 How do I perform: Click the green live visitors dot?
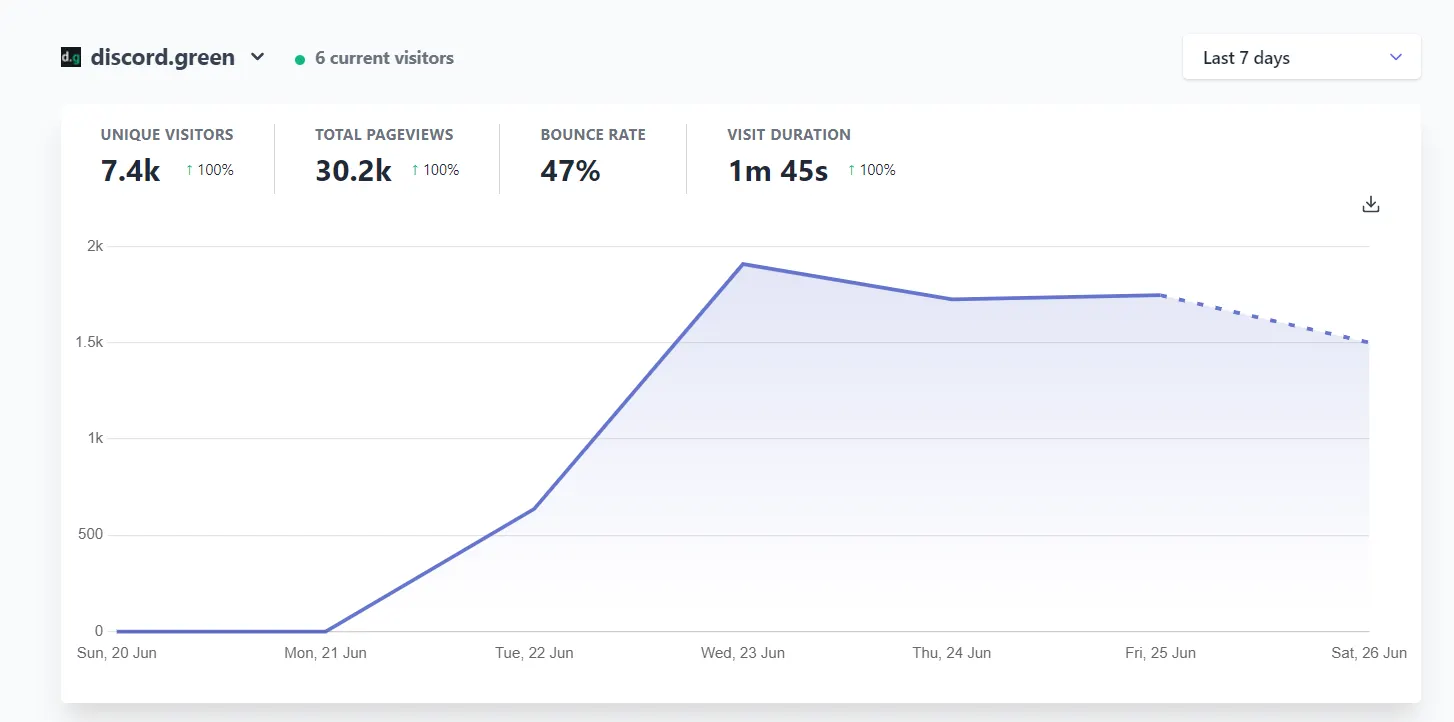[x=300, y=59]
